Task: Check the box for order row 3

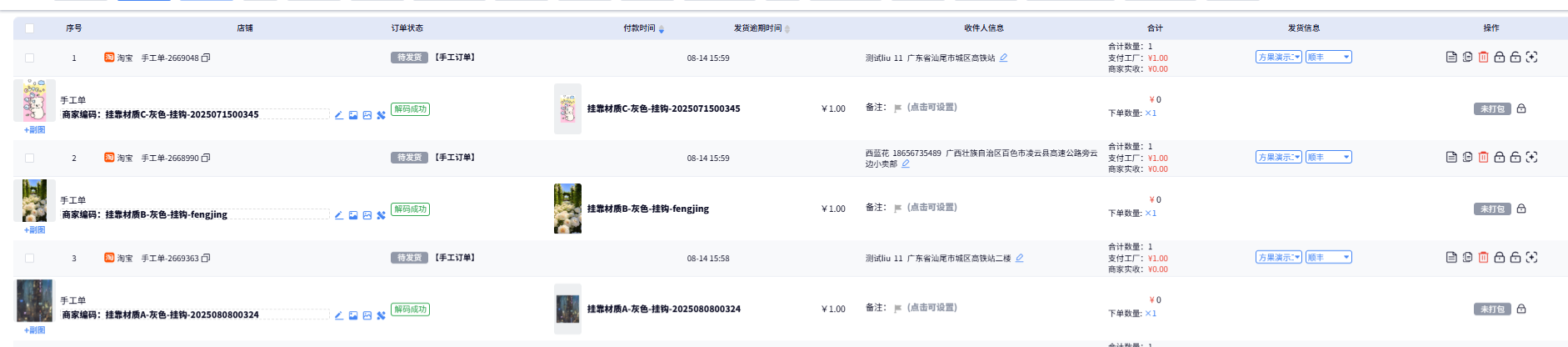Action: tap(30, 259)
